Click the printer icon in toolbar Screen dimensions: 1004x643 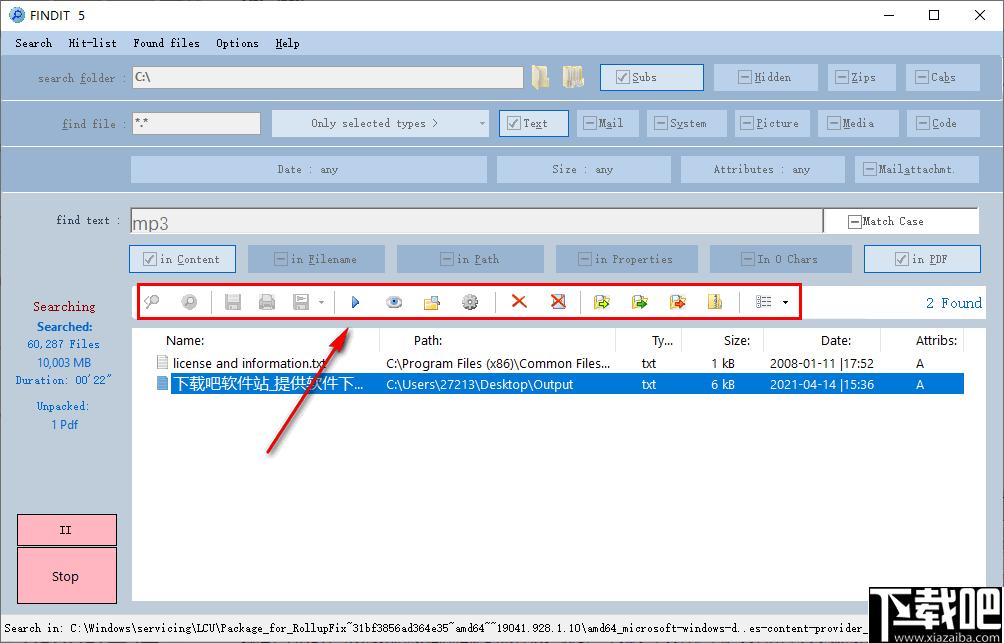tap(267, 302)
